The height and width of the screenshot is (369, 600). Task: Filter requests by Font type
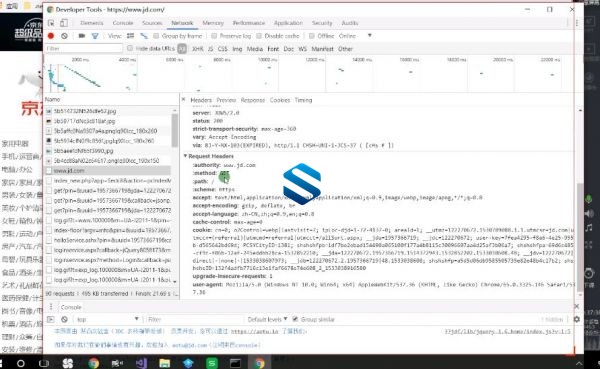[273, 49]
